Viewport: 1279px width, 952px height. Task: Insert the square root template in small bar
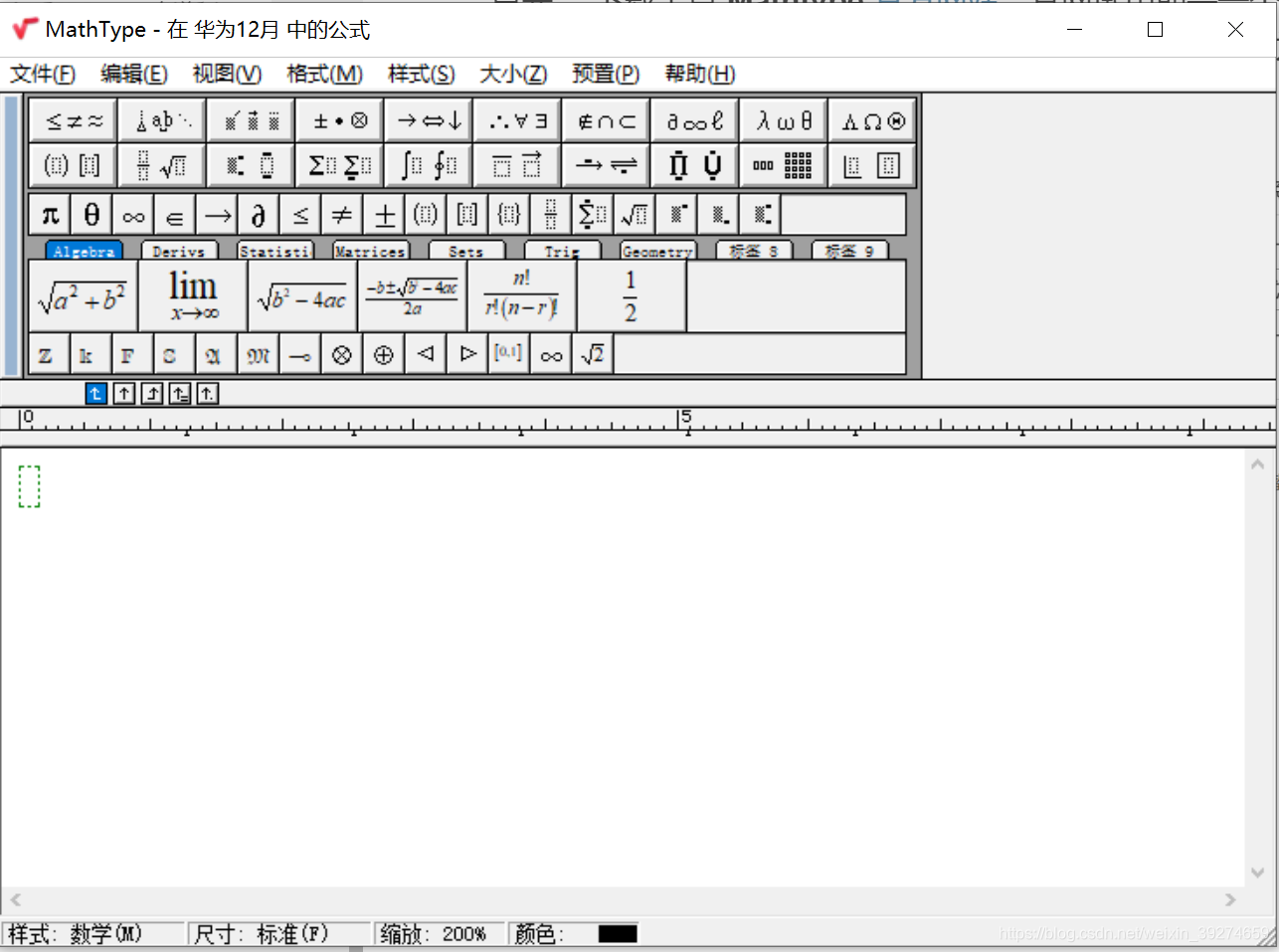tap(635, 214)
